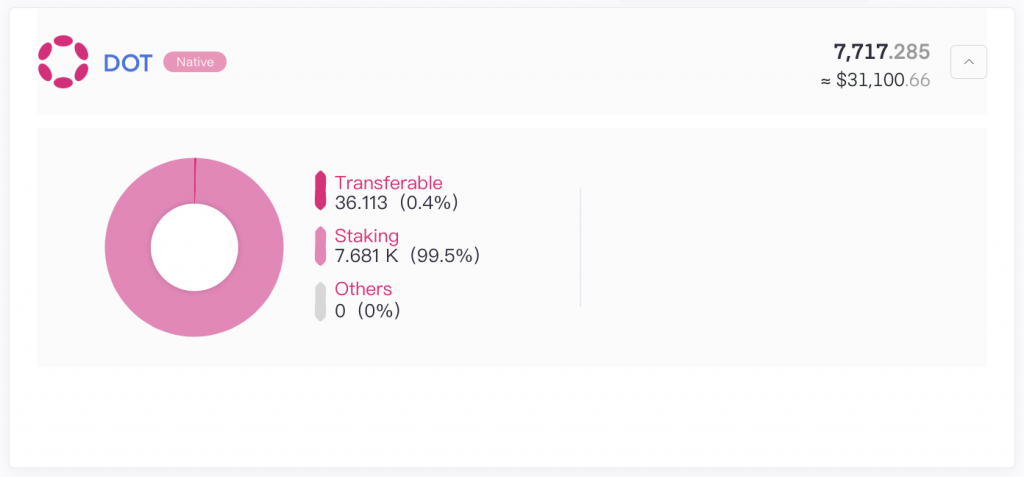
Task: Click the thin Transferable donut slice
Action: (195, 180)
